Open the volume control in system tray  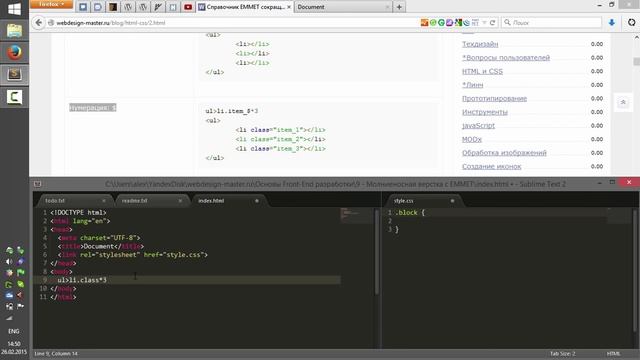[x=9, y=262]
